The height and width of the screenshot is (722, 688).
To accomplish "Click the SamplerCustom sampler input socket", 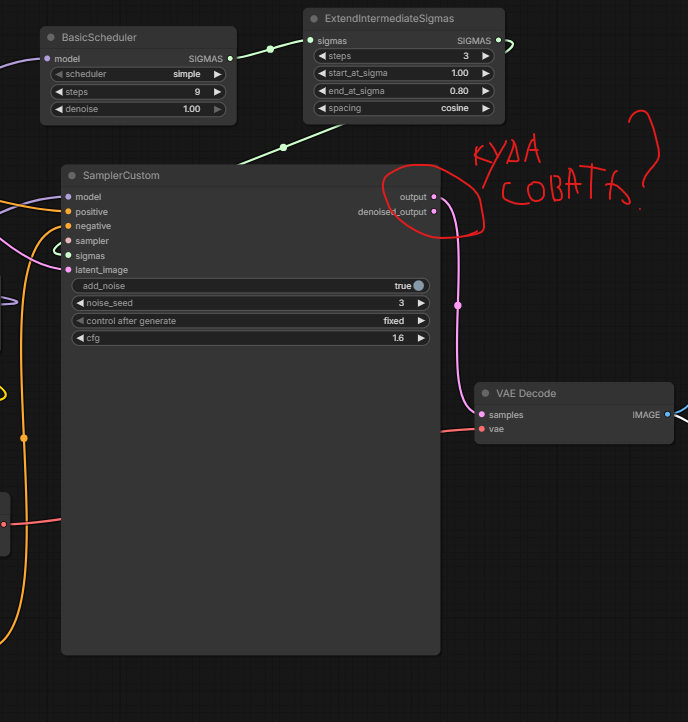I will tap(69, 240).
